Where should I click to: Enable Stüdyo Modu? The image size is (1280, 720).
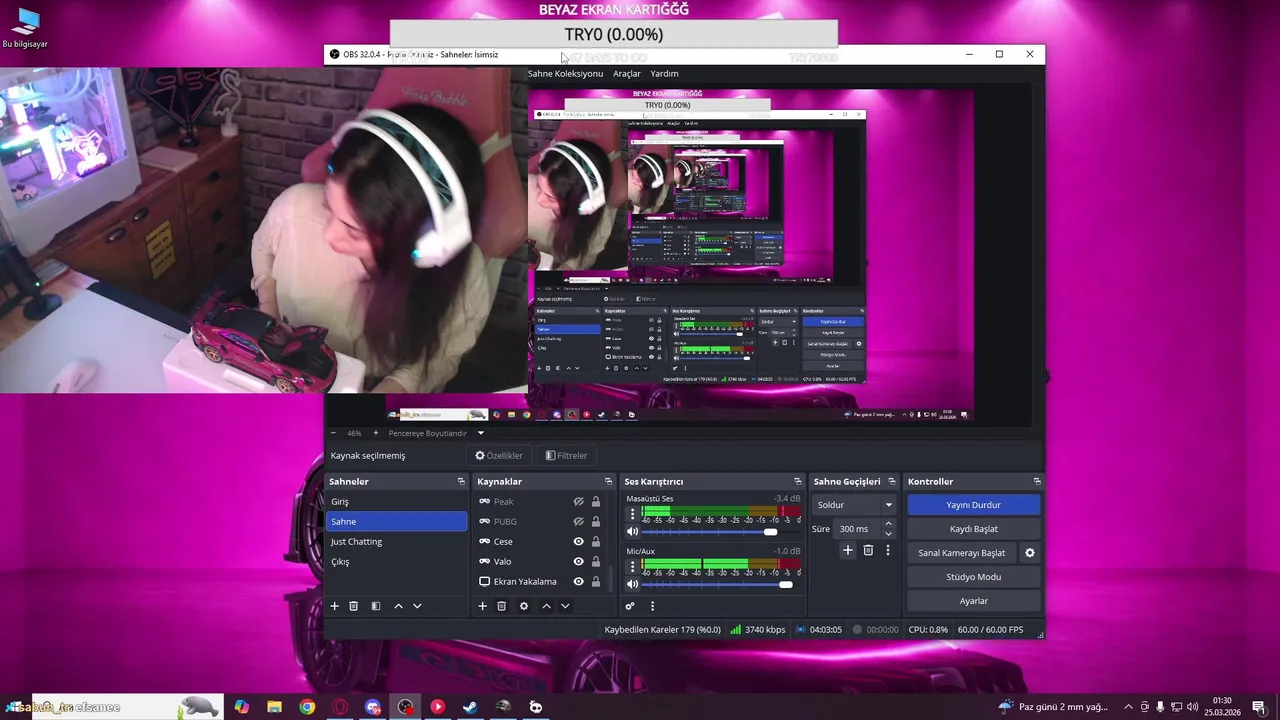pos(973,577)
